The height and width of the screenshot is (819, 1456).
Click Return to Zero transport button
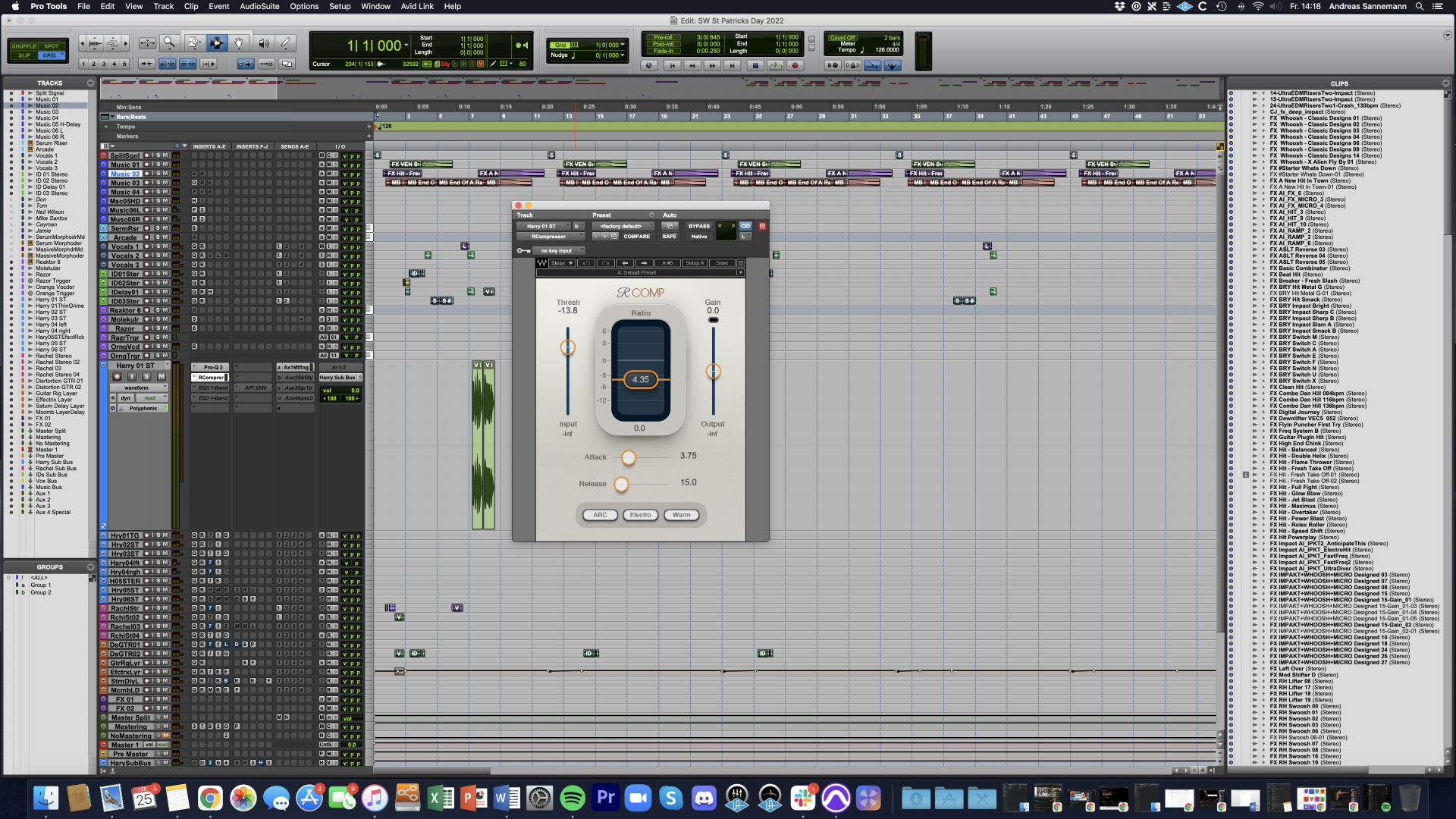coord(671,66)
